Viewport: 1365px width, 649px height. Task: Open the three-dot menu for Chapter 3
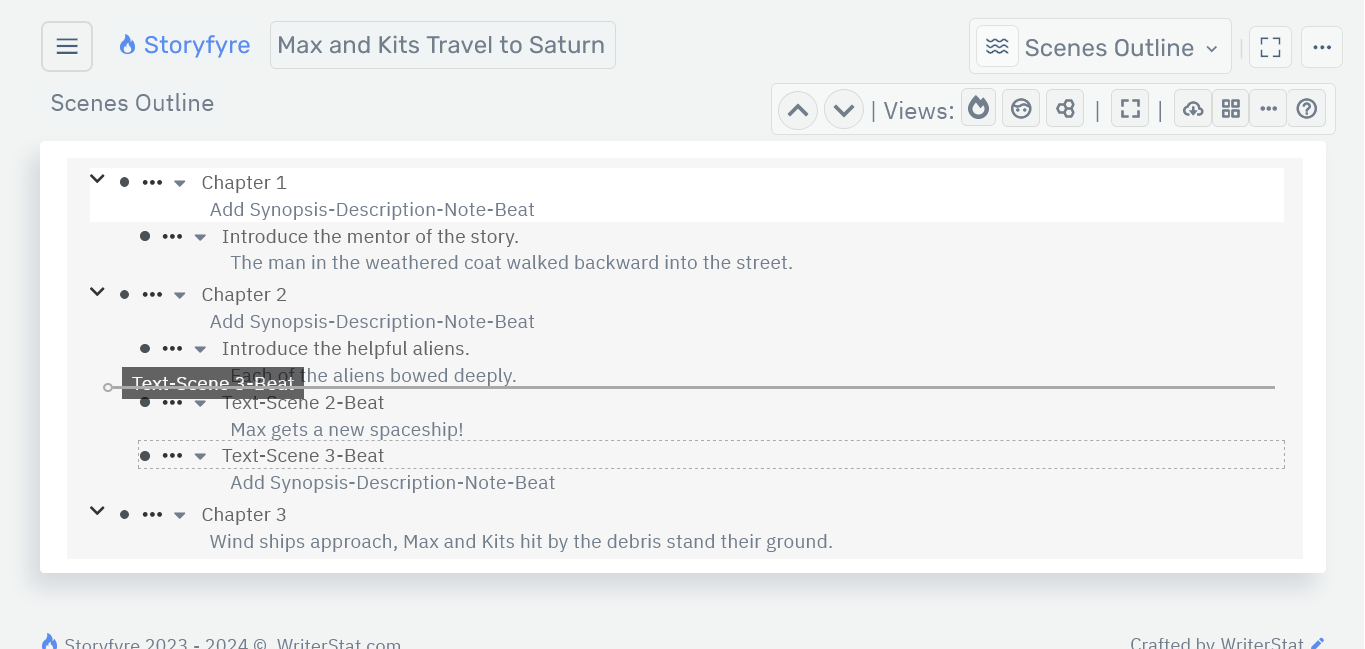pos(152,515)
